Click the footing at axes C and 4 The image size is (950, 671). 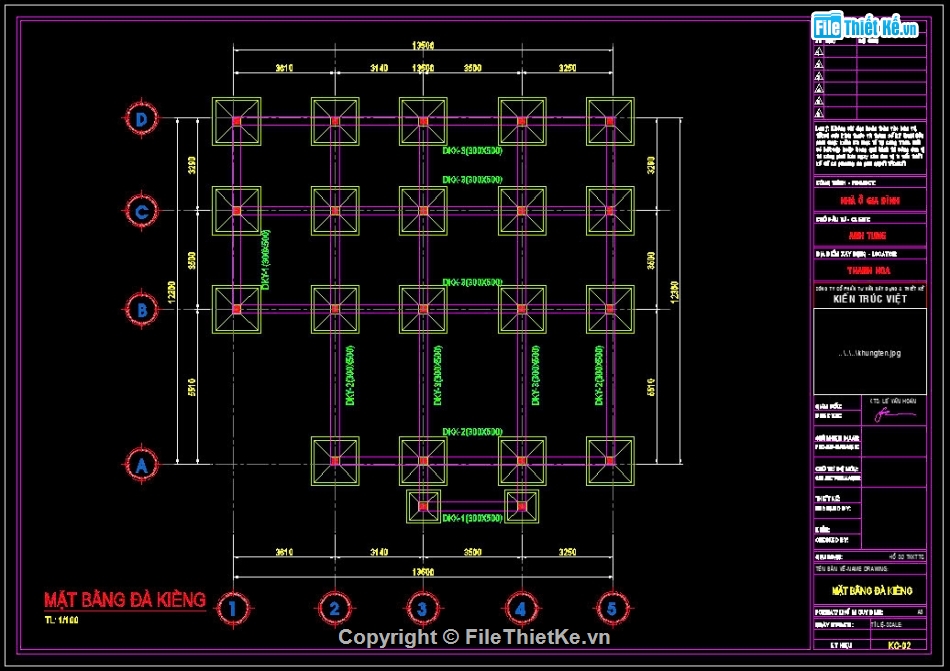coord(522,211)
